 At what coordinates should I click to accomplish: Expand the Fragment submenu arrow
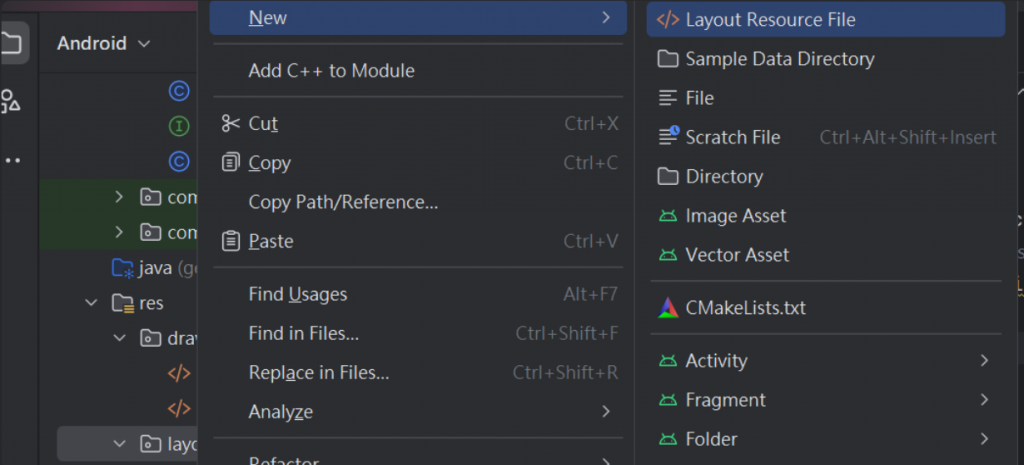[x=985, y=400]
